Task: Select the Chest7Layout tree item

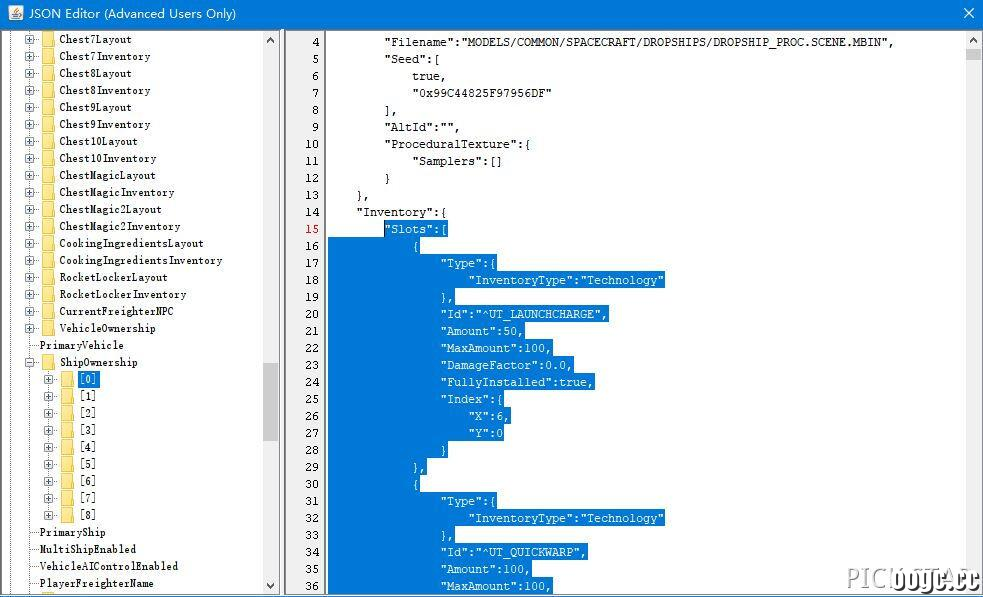Action: click(95, 40)
